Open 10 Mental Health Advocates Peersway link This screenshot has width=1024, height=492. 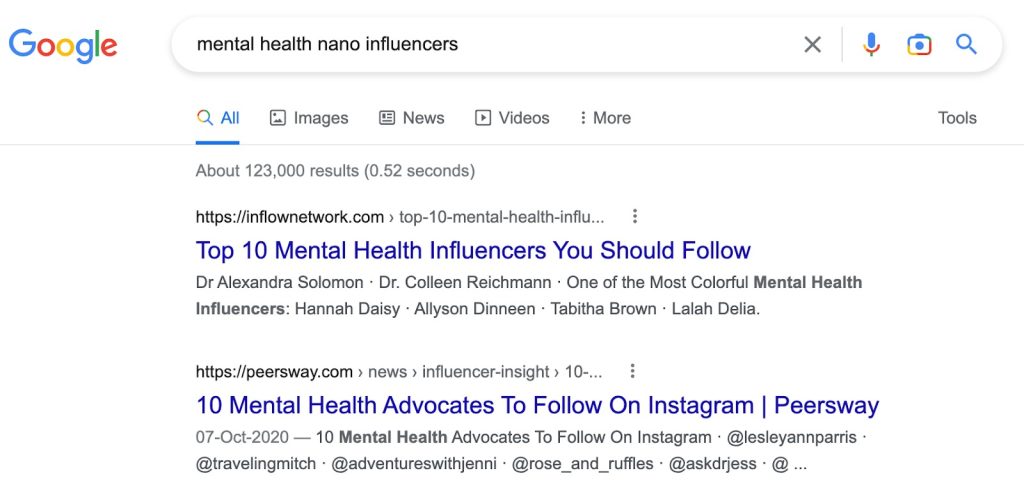(537, 406)
